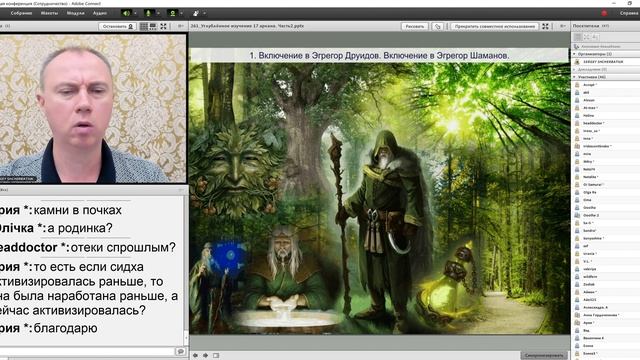Open the Собрание menu

click(21, 13)
